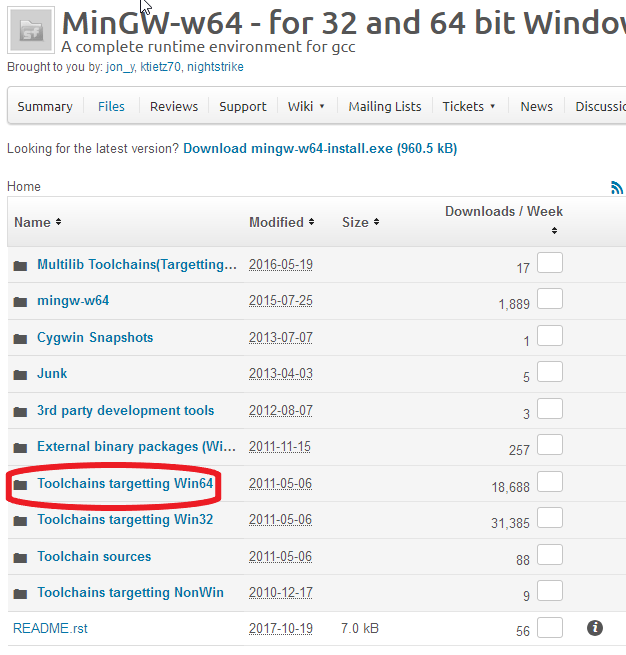This screenshot has height=655, width=626.
Task: Click the MinGW-w64 project title heading
Action: [344, 23]
